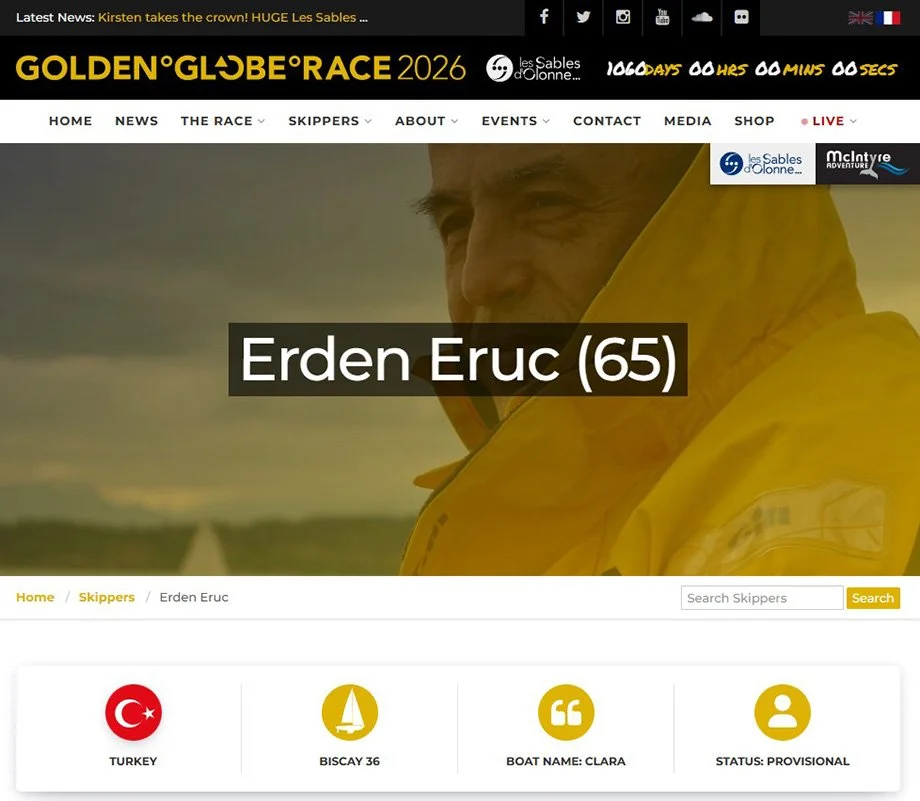This screenshot has width=920, height=801.
Task: Click the BOAT NAME: CLARA label
Action: [x=566, y=761]
